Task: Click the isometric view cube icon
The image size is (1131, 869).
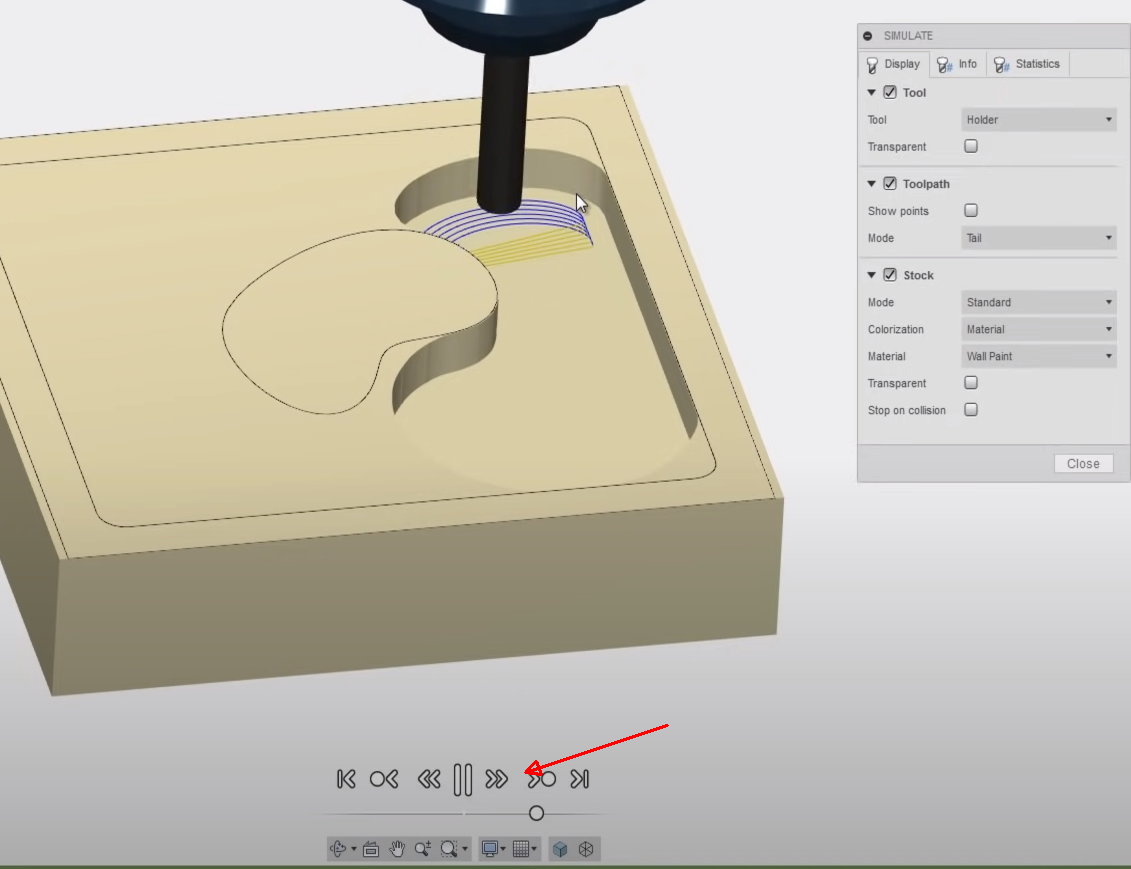Action: tap(561, 848)
